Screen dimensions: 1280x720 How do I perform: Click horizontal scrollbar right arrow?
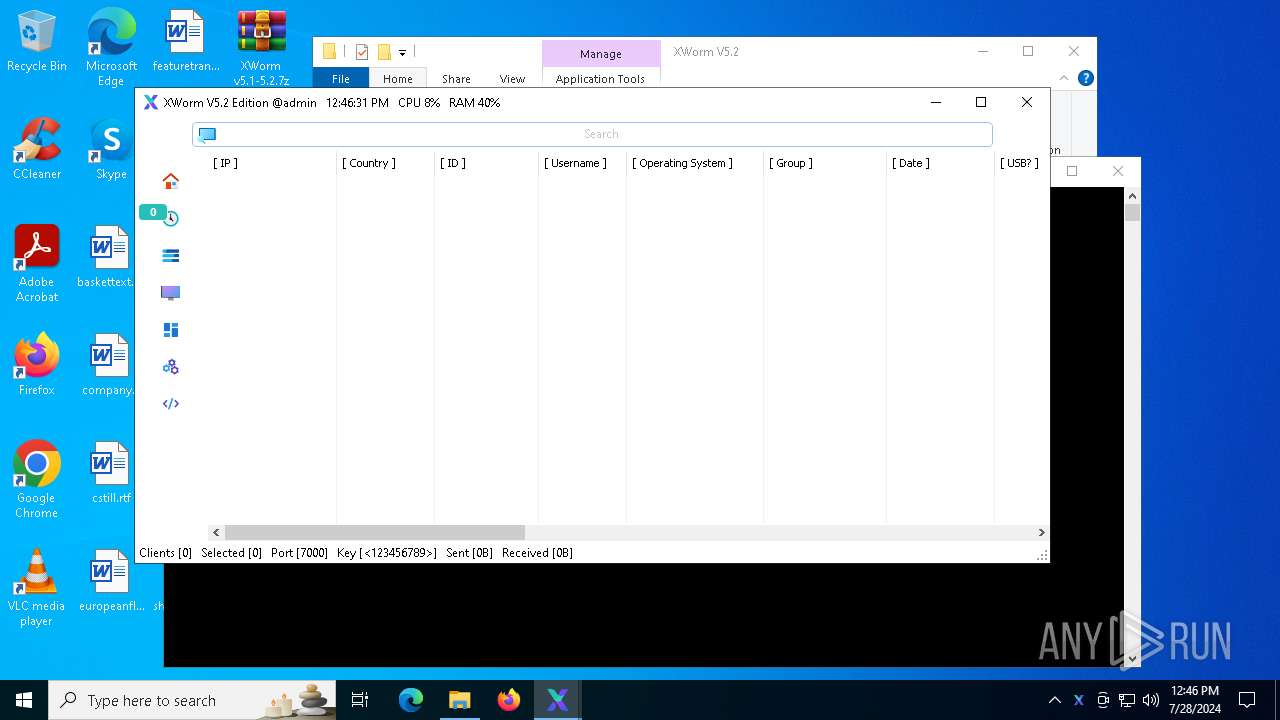[1041, 532]
